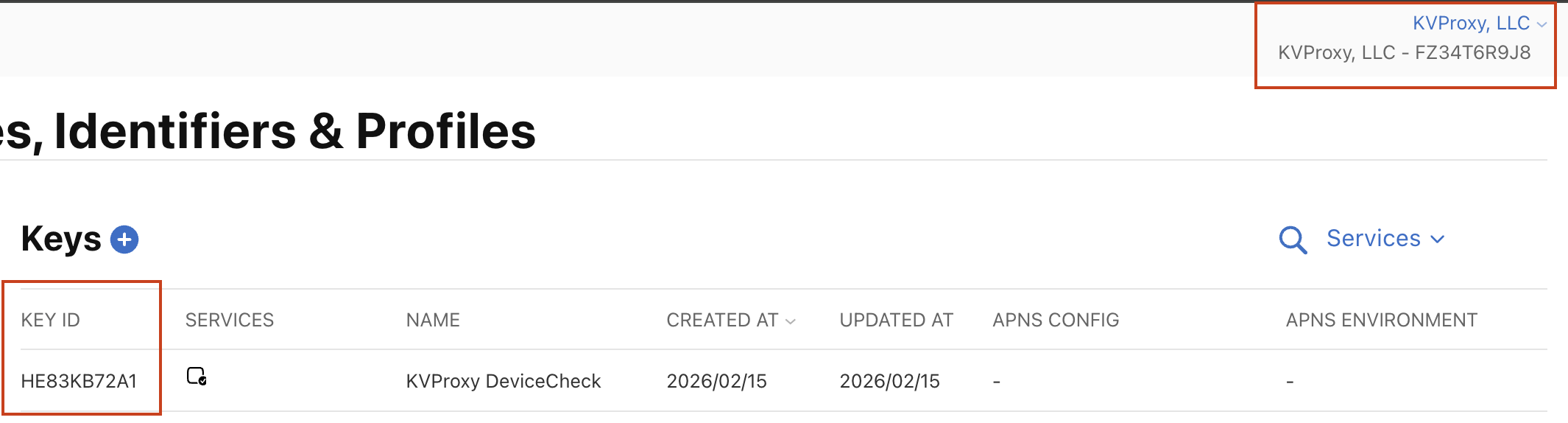Screen dimensions: 1568x423
Task: Click the UPDATED AT column header
Action: point(896,320)
